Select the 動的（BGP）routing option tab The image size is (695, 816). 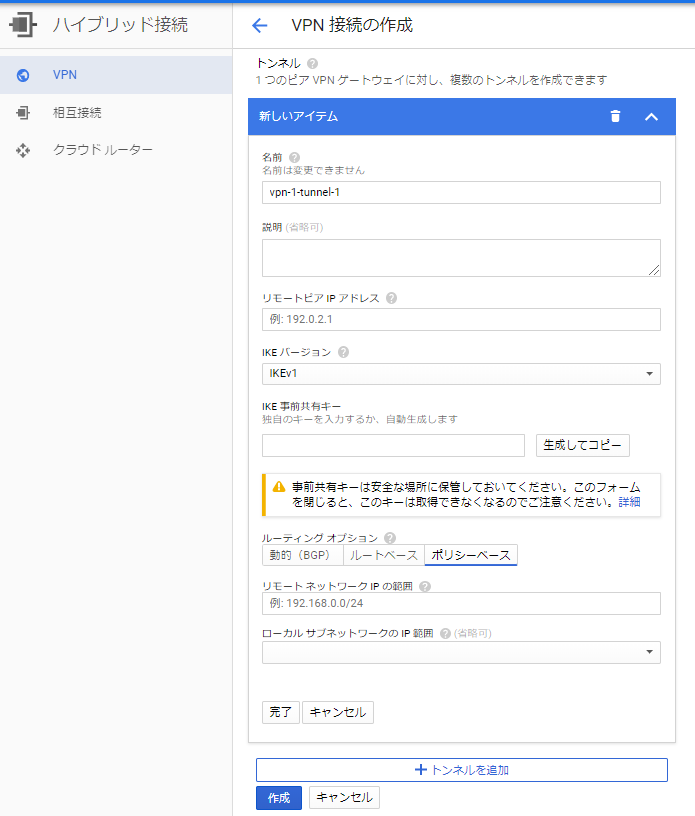pyautogui.click(x=302, y=555)
